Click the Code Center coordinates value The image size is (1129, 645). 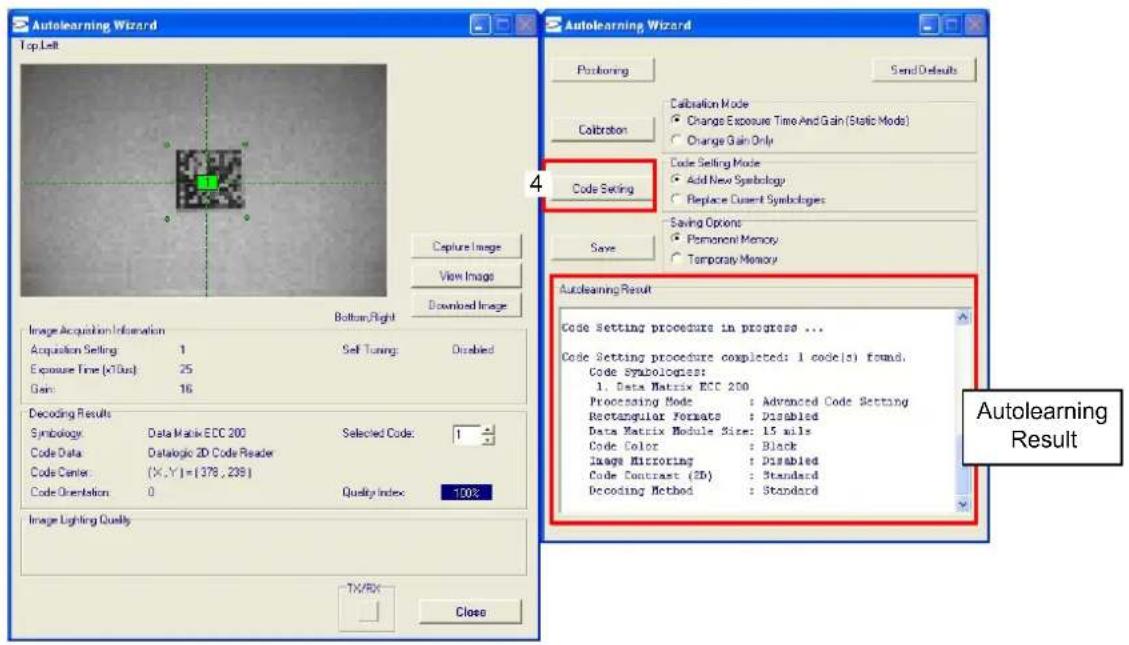tap(199, 473)
